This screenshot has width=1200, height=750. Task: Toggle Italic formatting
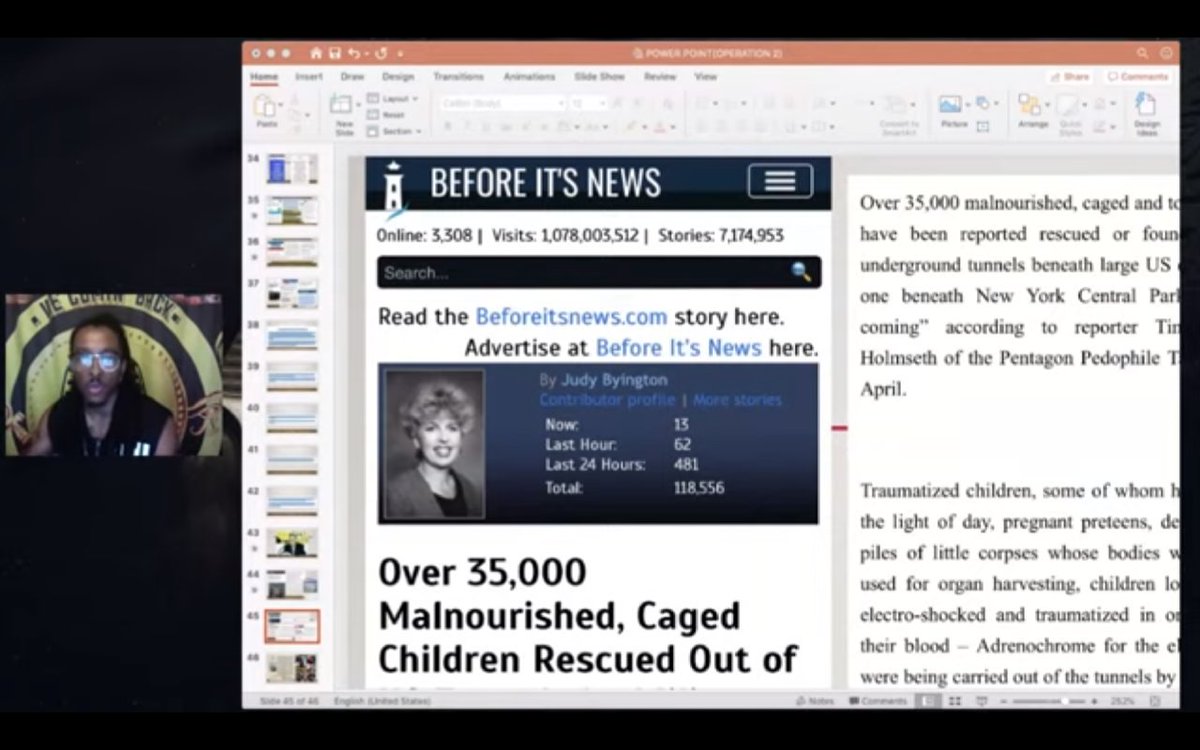click(x=466, y=127)
